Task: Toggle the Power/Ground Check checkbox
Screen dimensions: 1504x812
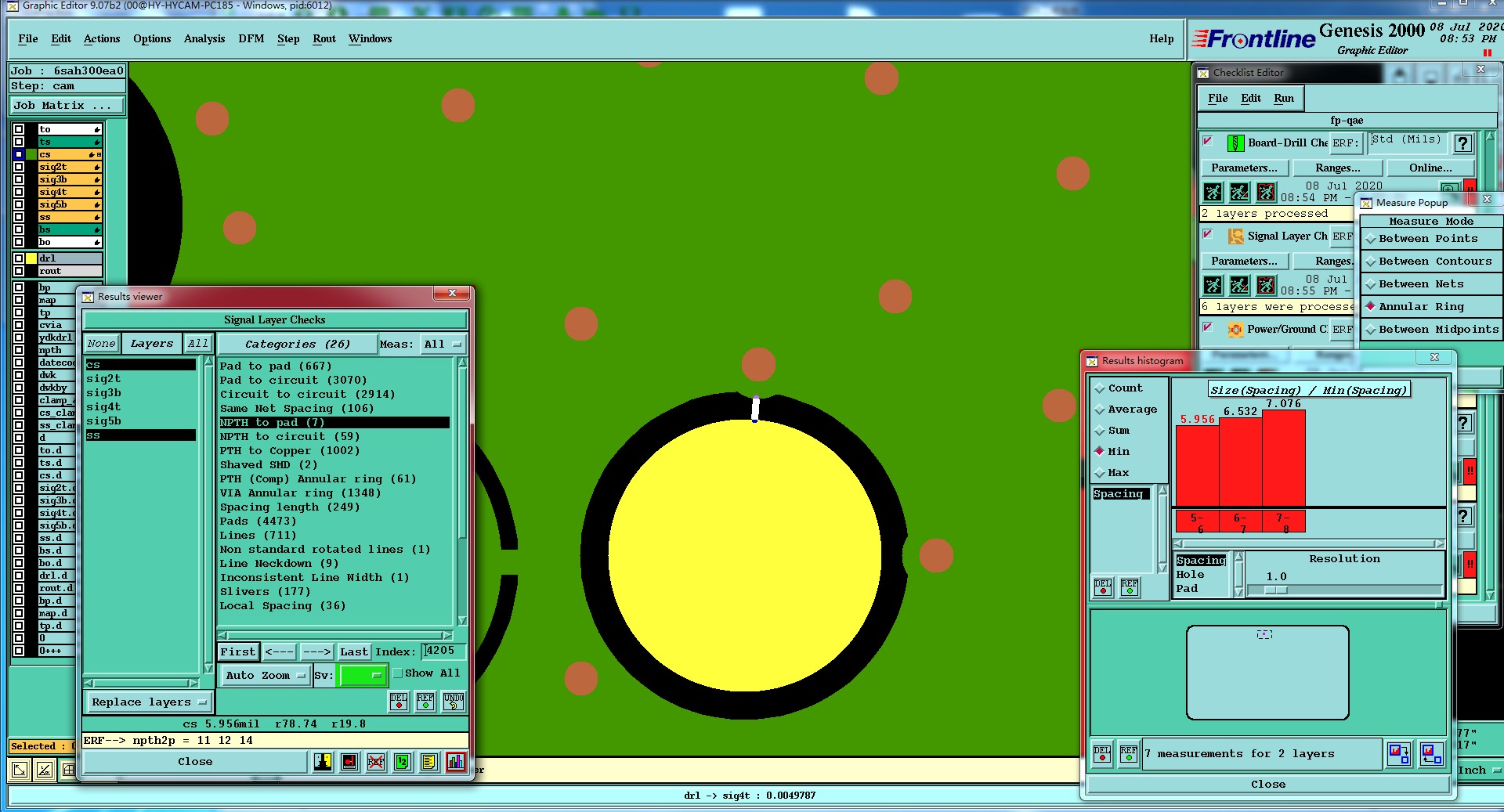Action: click(1208, 327)
